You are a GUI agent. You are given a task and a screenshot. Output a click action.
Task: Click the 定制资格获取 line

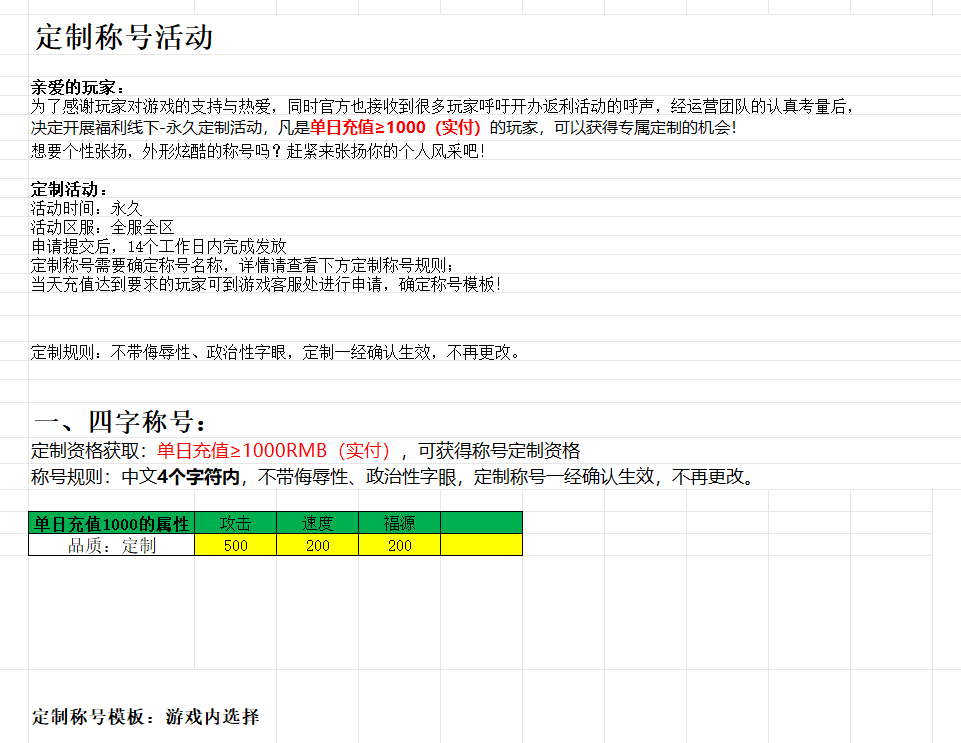[x=306, y=451]
